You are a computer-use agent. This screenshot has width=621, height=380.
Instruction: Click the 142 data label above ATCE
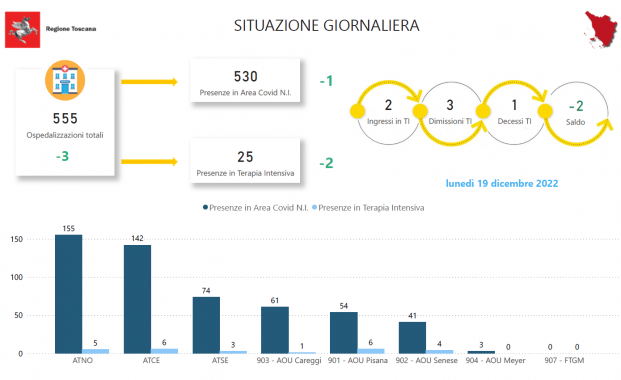pyautogui.click(x=137, y=239)
